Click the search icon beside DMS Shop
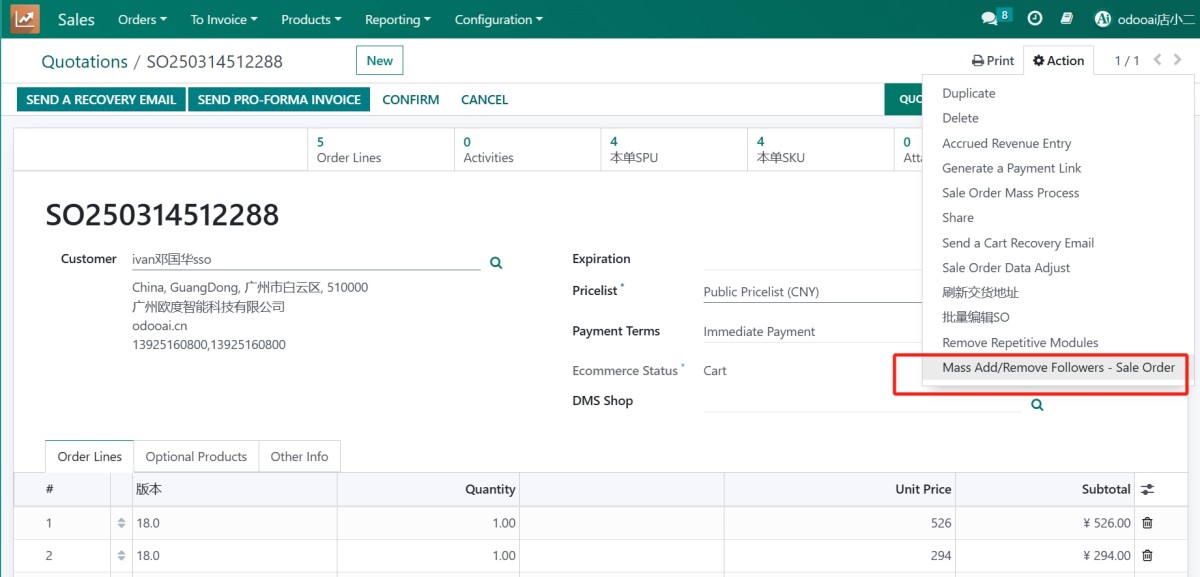This screenshot has height=577, width=1200. point(1037,405)
